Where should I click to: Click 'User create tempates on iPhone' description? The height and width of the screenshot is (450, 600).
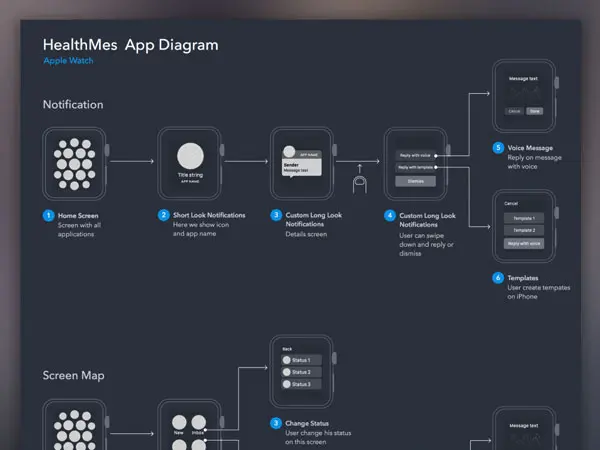point(539,292)
